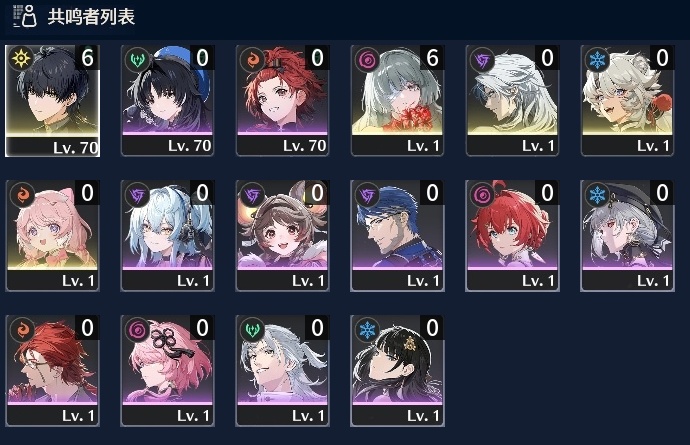The height and width of the screenshot is (445, 690).
Task: Click Aero icon on blue beret girl card
Action: coord(137,59)
